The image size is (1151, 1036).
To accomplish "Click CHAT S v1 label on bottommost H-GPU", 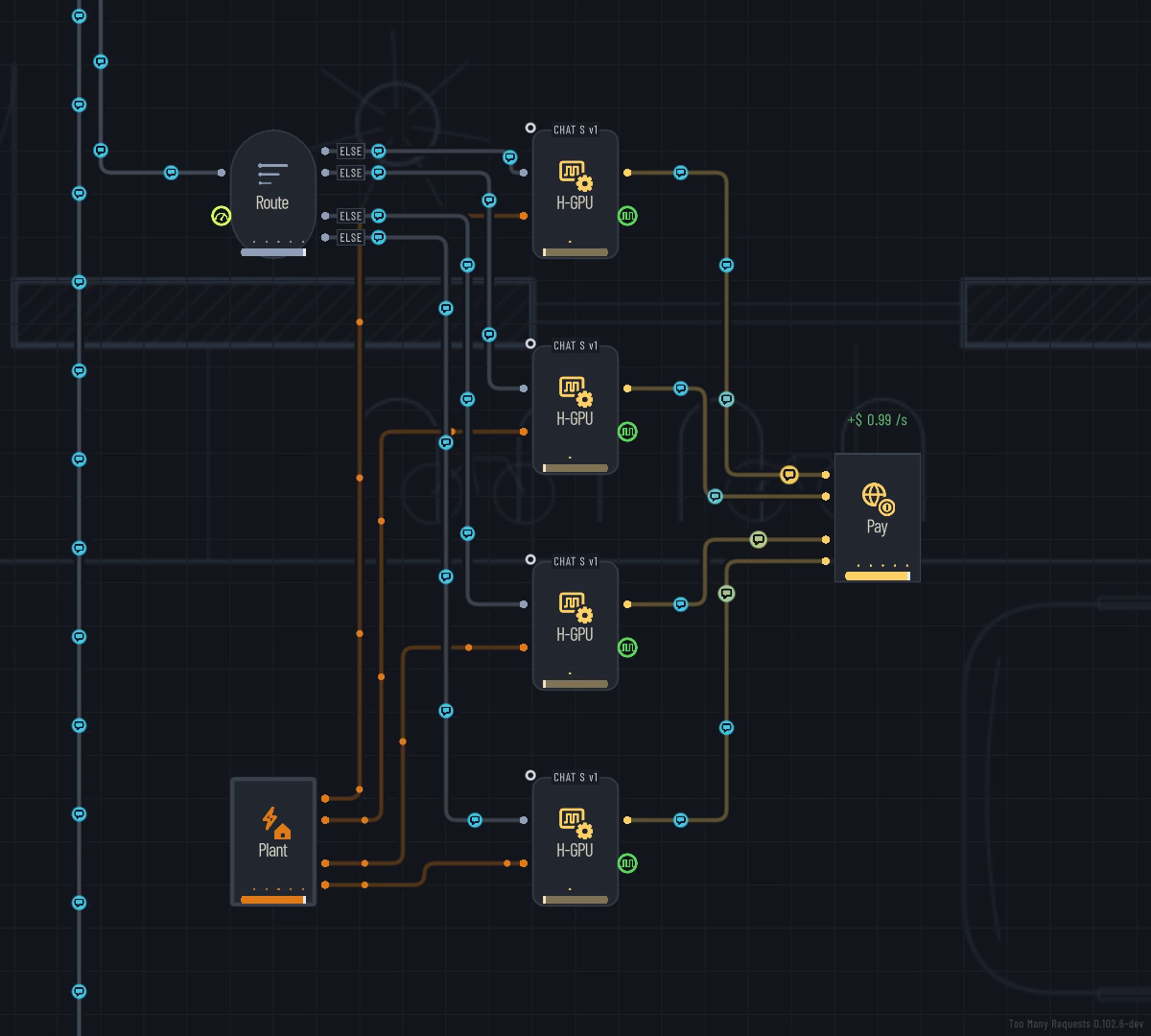I will tap(575, 777).
